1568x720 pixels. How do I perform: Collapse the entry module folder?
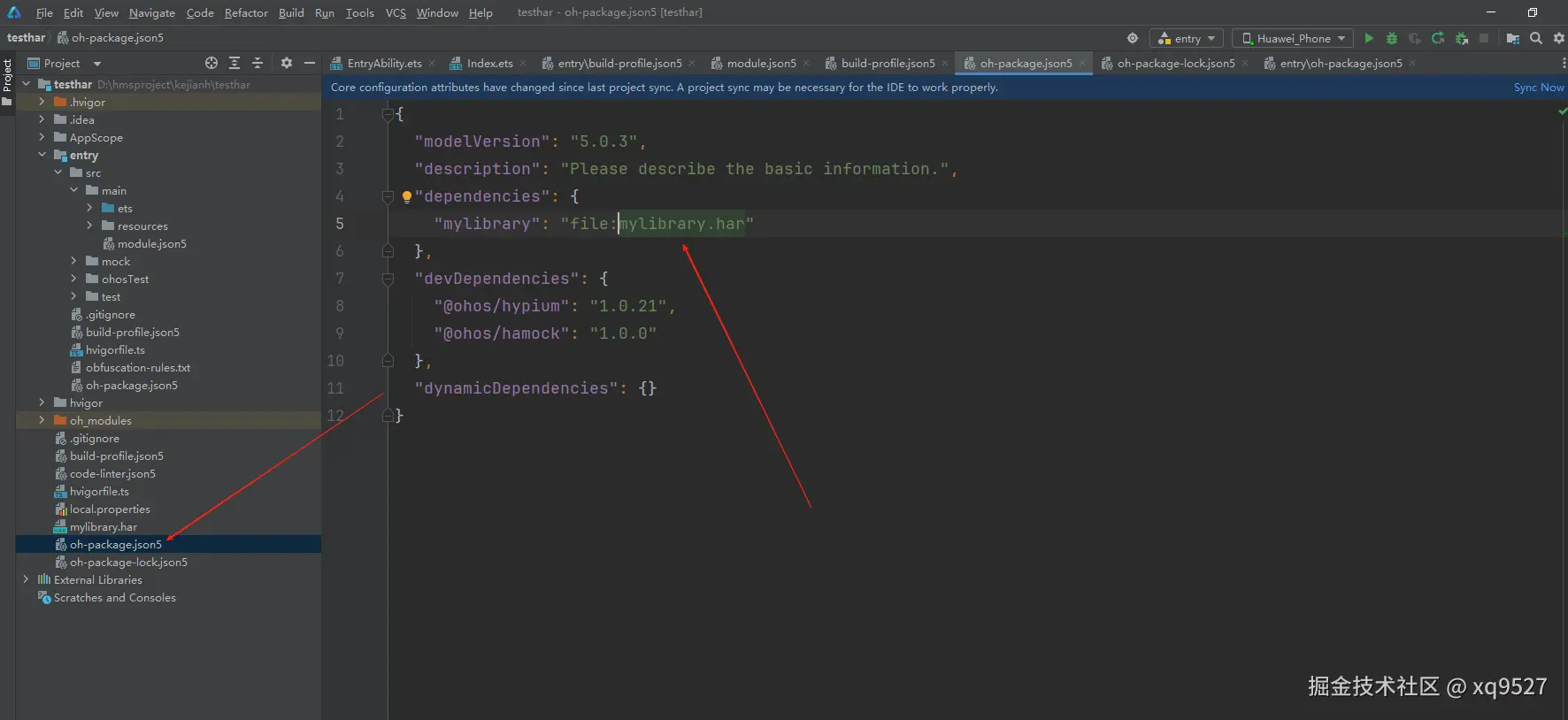click(42, 155)
